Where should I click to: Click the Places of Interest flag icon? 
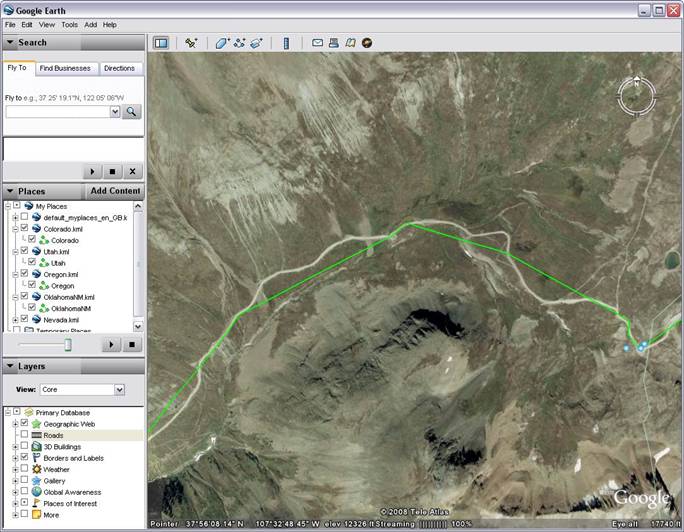(x=37, y=503)
